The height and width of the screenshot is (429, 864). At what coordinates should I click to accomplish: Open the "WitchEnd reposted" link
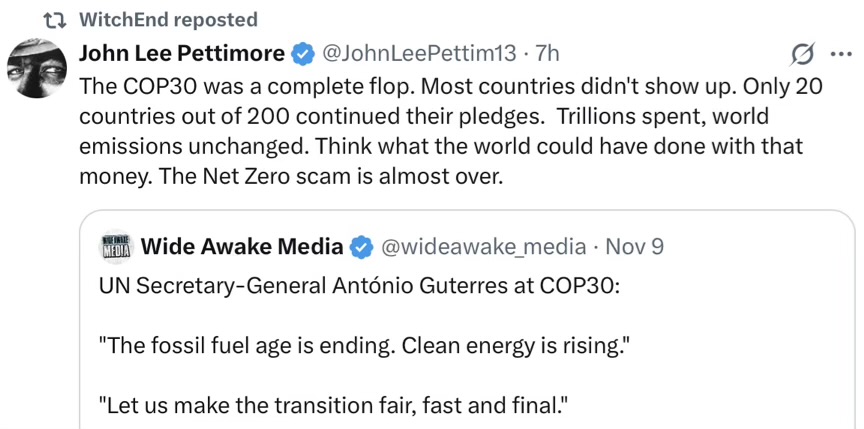pos(167,19)
